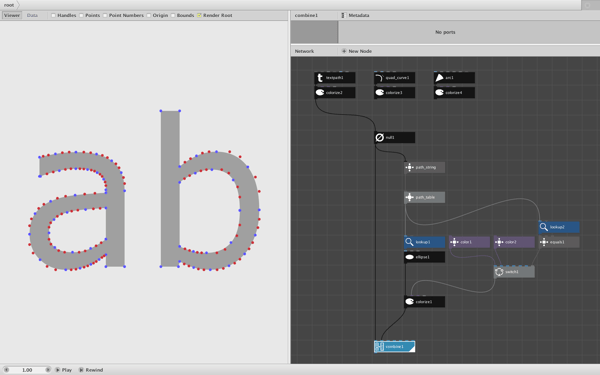
Task: Select the quad_curve1 node icon
Action: pyautogui.click(x=380, y=78)
